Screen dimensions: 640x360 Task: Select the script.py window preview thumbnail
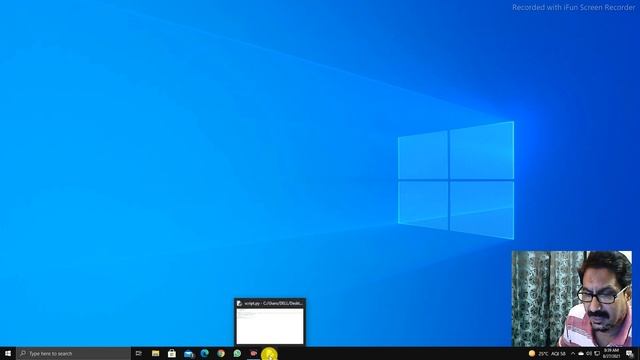pyautogui.click(x=270, y=326)
